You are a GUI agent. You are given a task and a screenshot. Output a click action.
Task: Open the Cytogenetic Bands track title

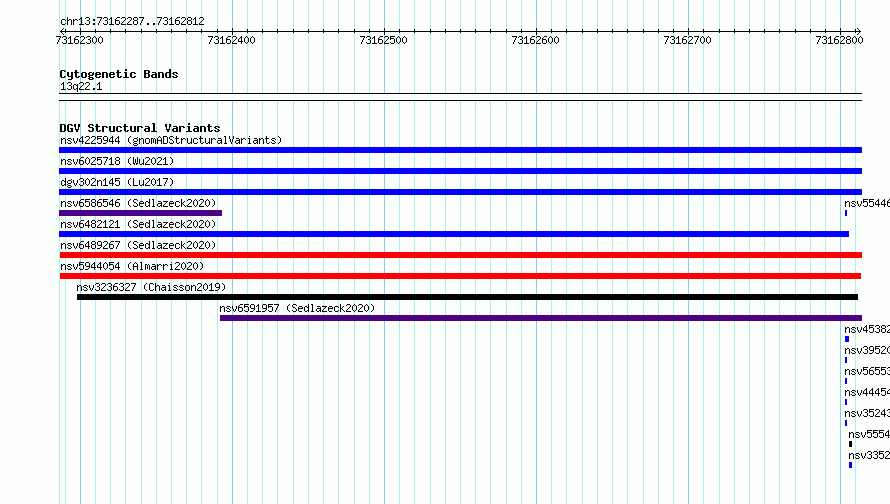[119, 74]
